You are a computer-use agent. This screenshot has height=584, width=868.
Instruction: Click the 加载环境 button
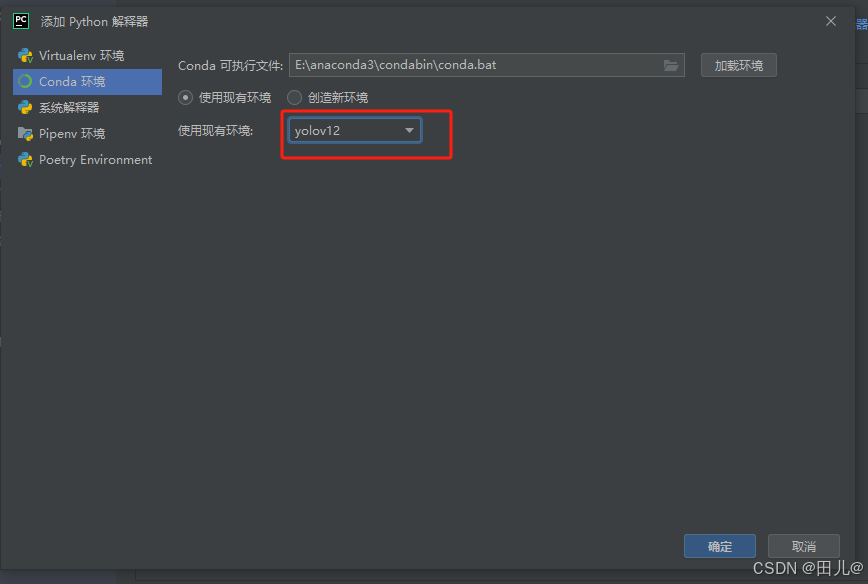738,64
